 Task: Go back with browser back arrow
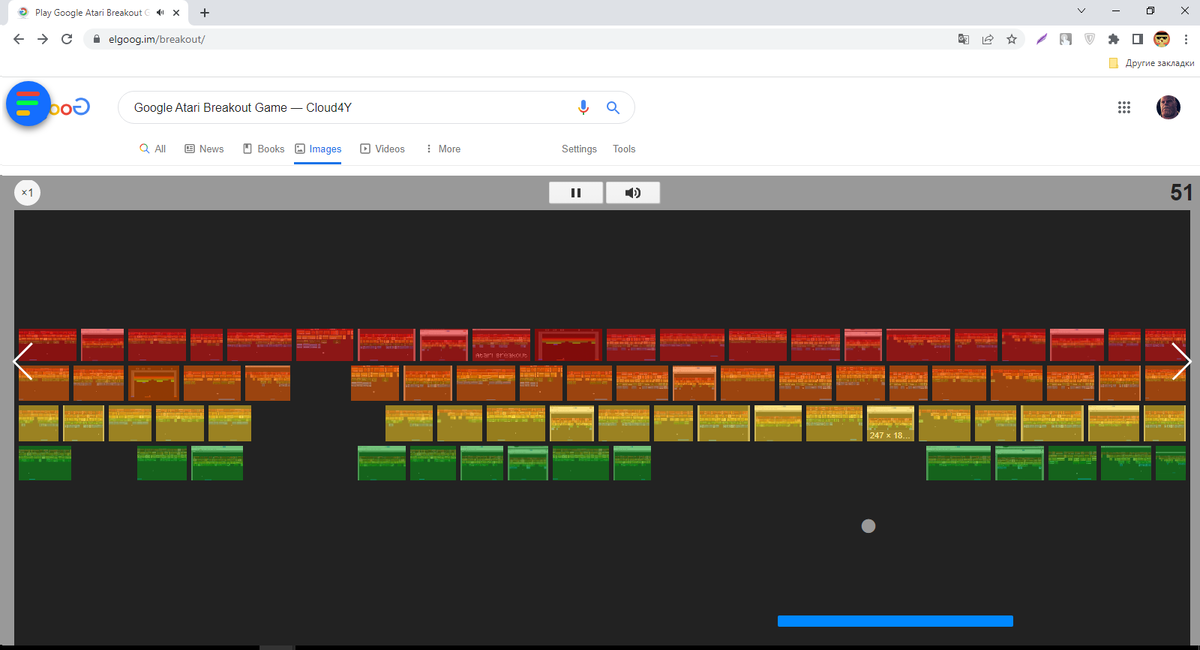(x=17, y=39)
